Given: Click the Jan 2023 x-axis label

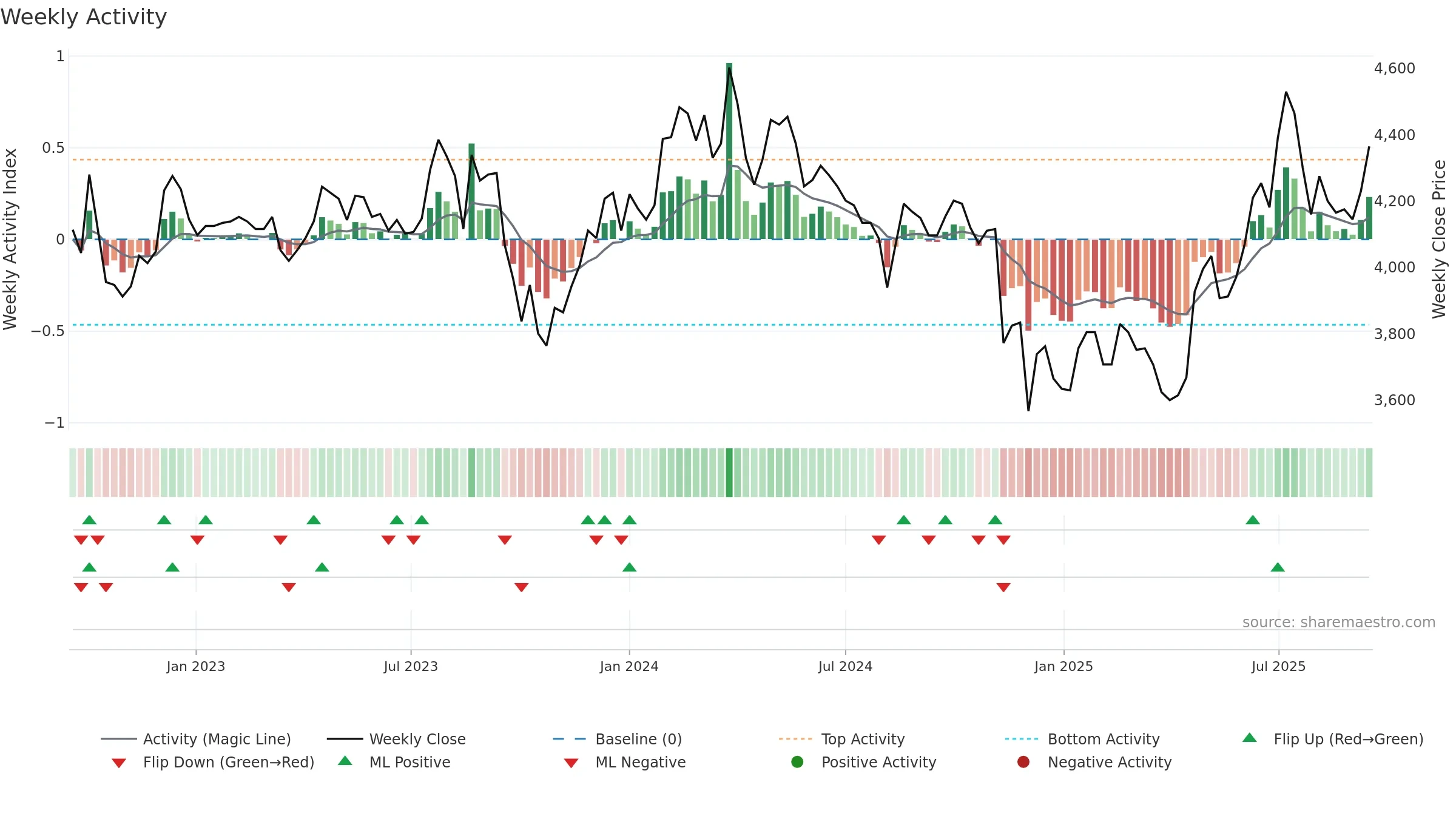Looking at the screenshot, I should (x=196, y=666).
